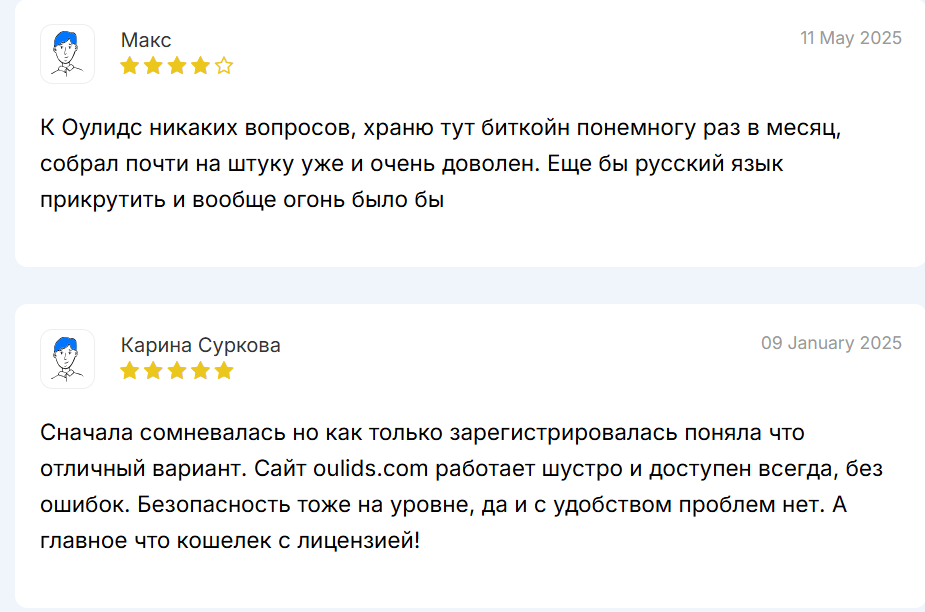This screenshot has width=925, height=612.
Task: Click the empty fifth star in Макс's rating
Action: (224, 66)
